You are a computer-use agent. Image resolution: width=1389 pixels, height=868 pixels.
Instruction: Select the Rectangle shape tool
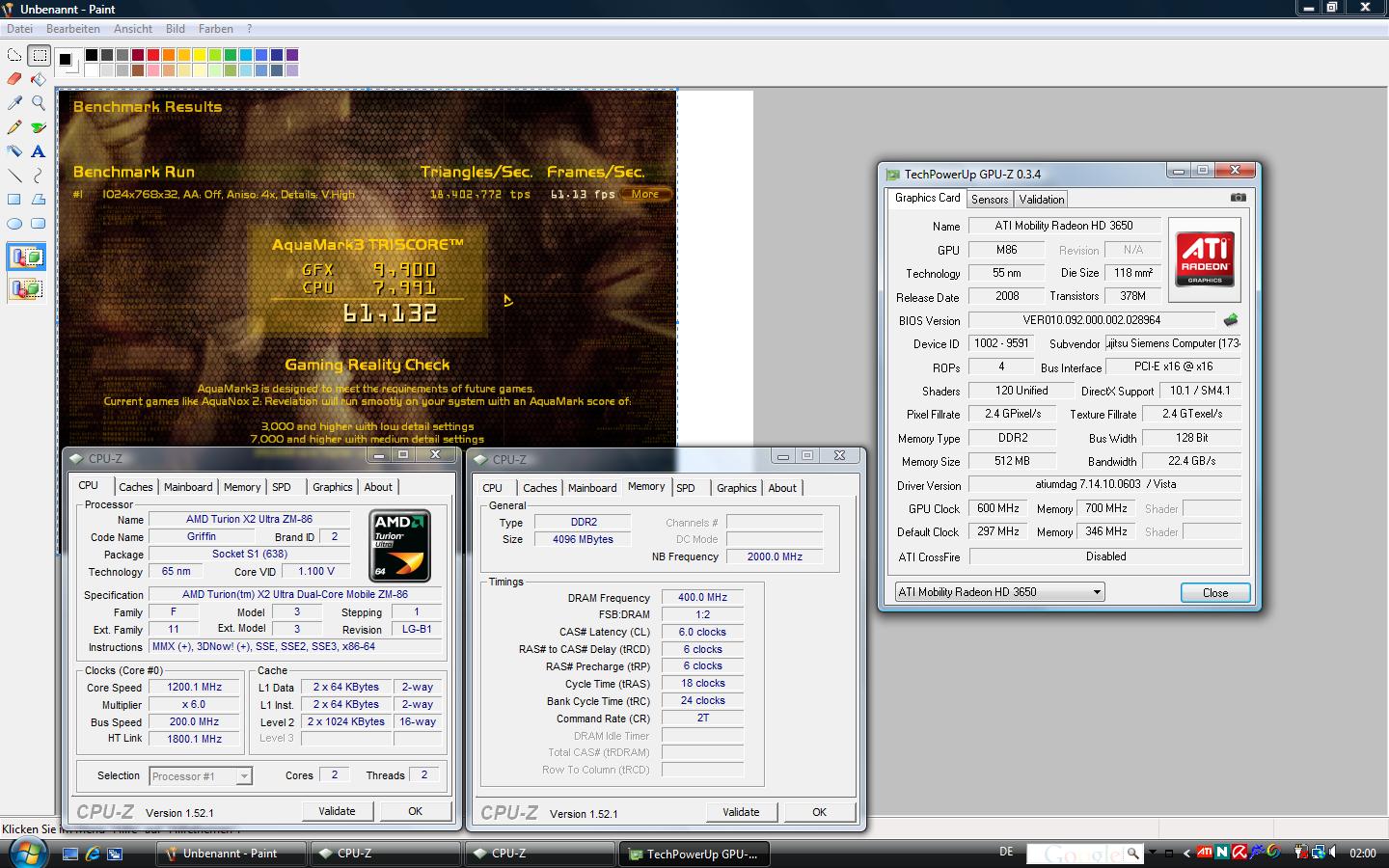(x=14, y=200)
